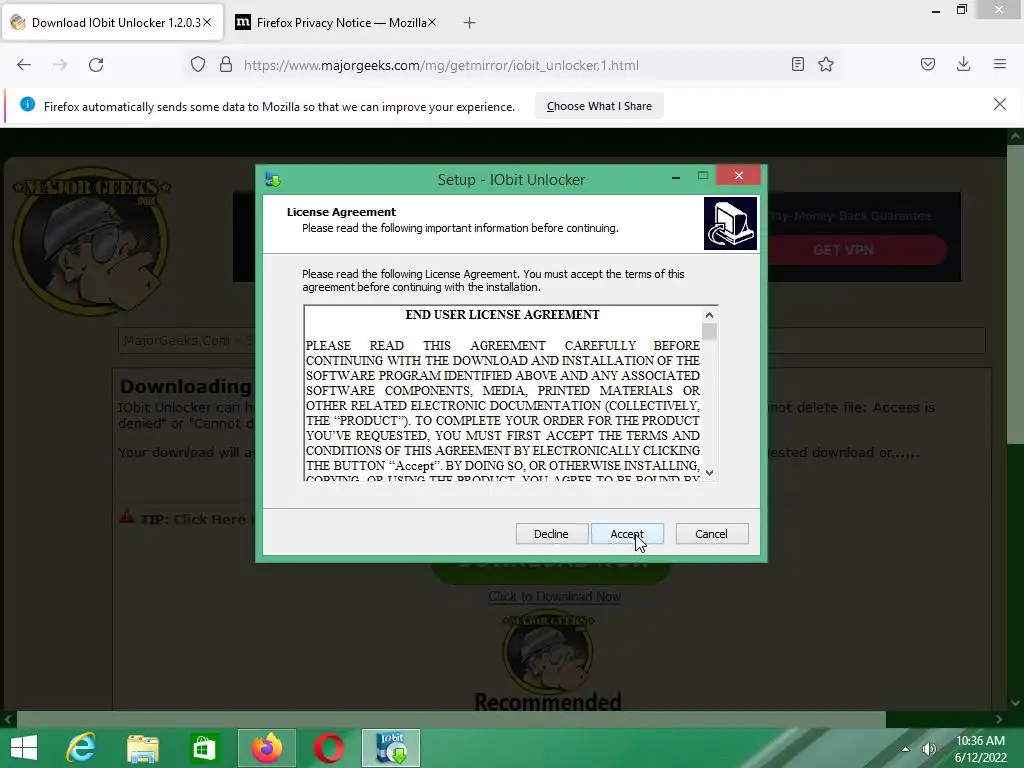Image resolution: width=1024 pixels, height=768 pixels.
Task: Open Firefox hamburger application menu
Action: click(x=1000, y=64)
